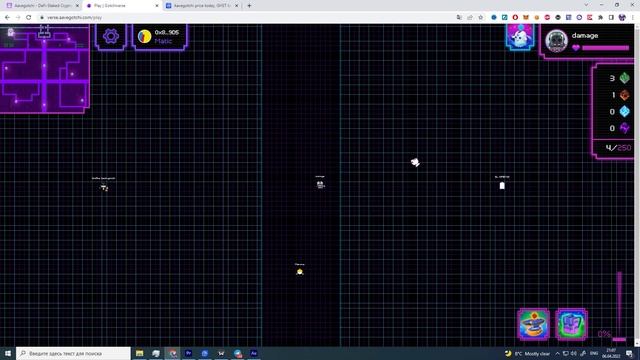
Task: Click the yellow gotchi character
Action: pyautogui.click(x=300, y=272)
